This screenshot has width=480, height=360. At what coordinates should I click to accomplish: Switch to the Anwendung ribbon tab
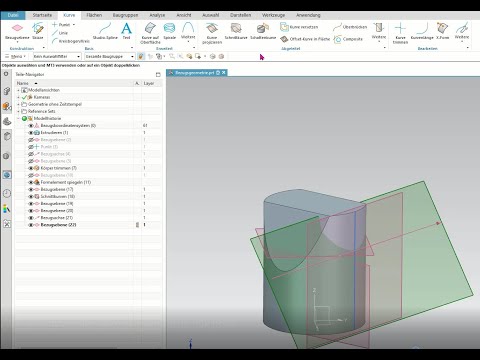308,15
